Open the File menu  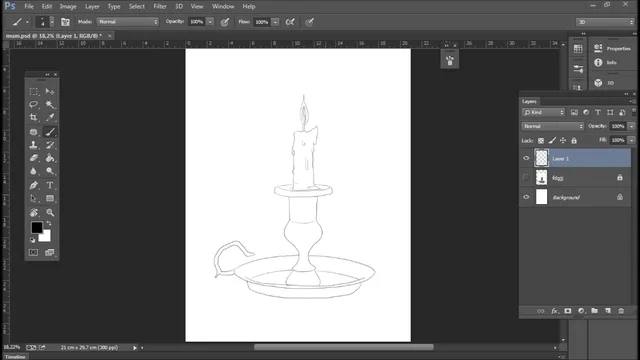pos(29,7)
